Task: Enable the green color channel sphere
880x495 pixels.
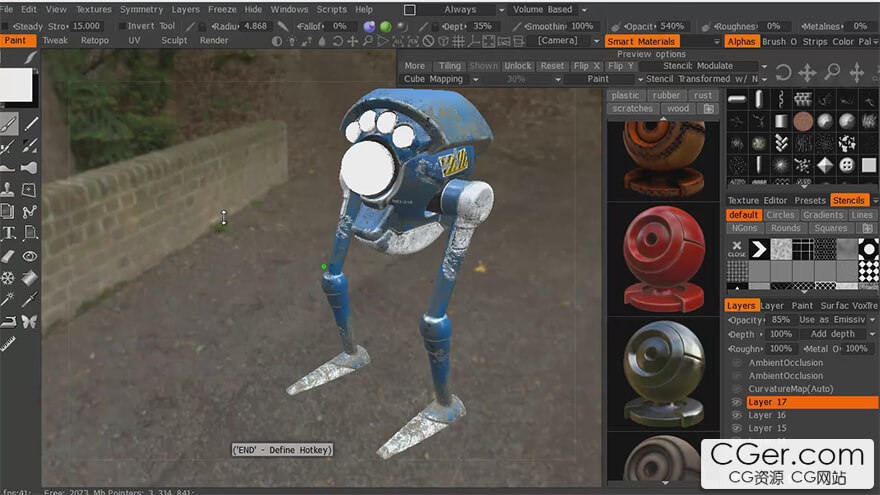Action: [386, 26]
